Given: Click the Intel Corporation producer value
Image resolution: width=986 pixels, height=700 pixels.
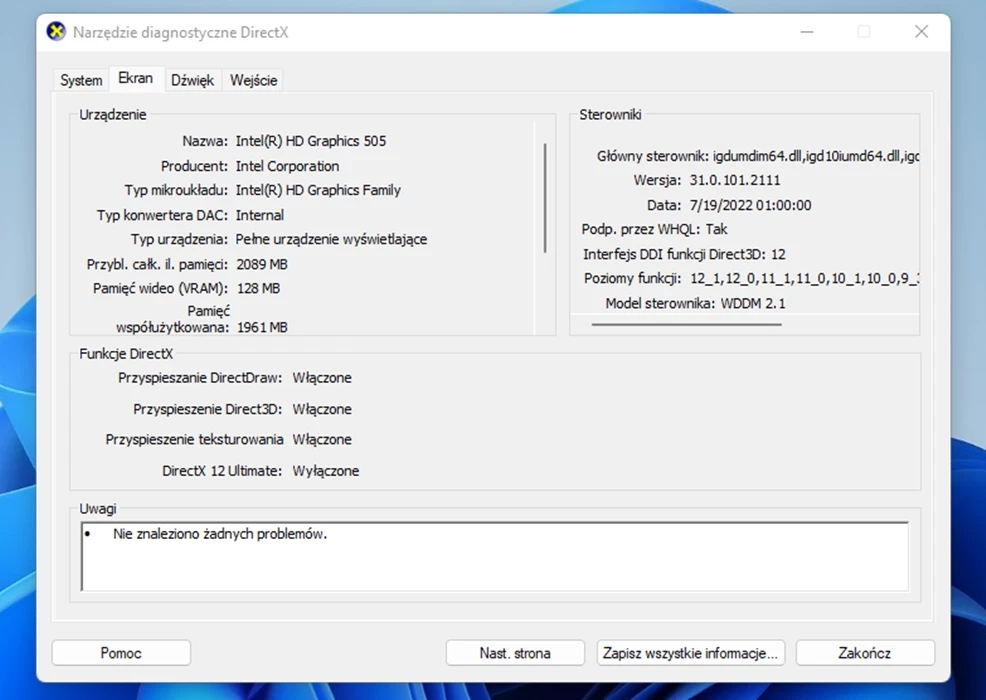Looking at the screenshot, I should (287, 166).
